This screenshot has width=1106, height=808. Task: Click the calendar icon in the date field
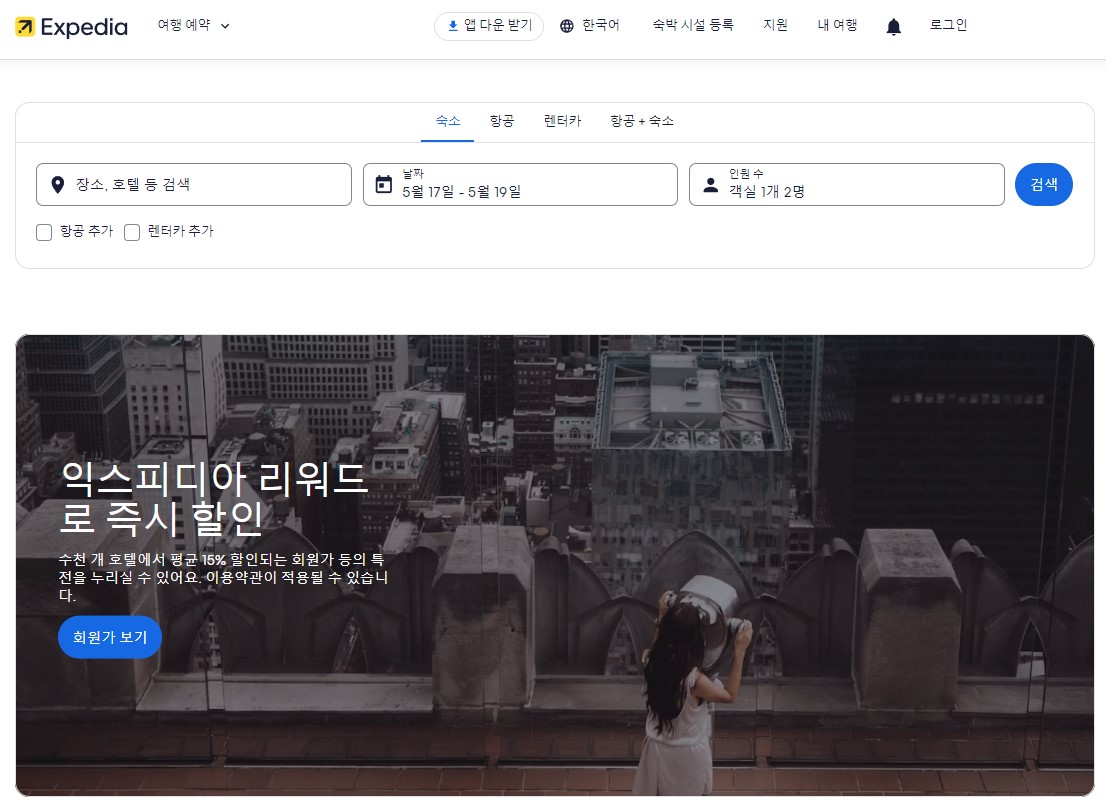(385, 184)
